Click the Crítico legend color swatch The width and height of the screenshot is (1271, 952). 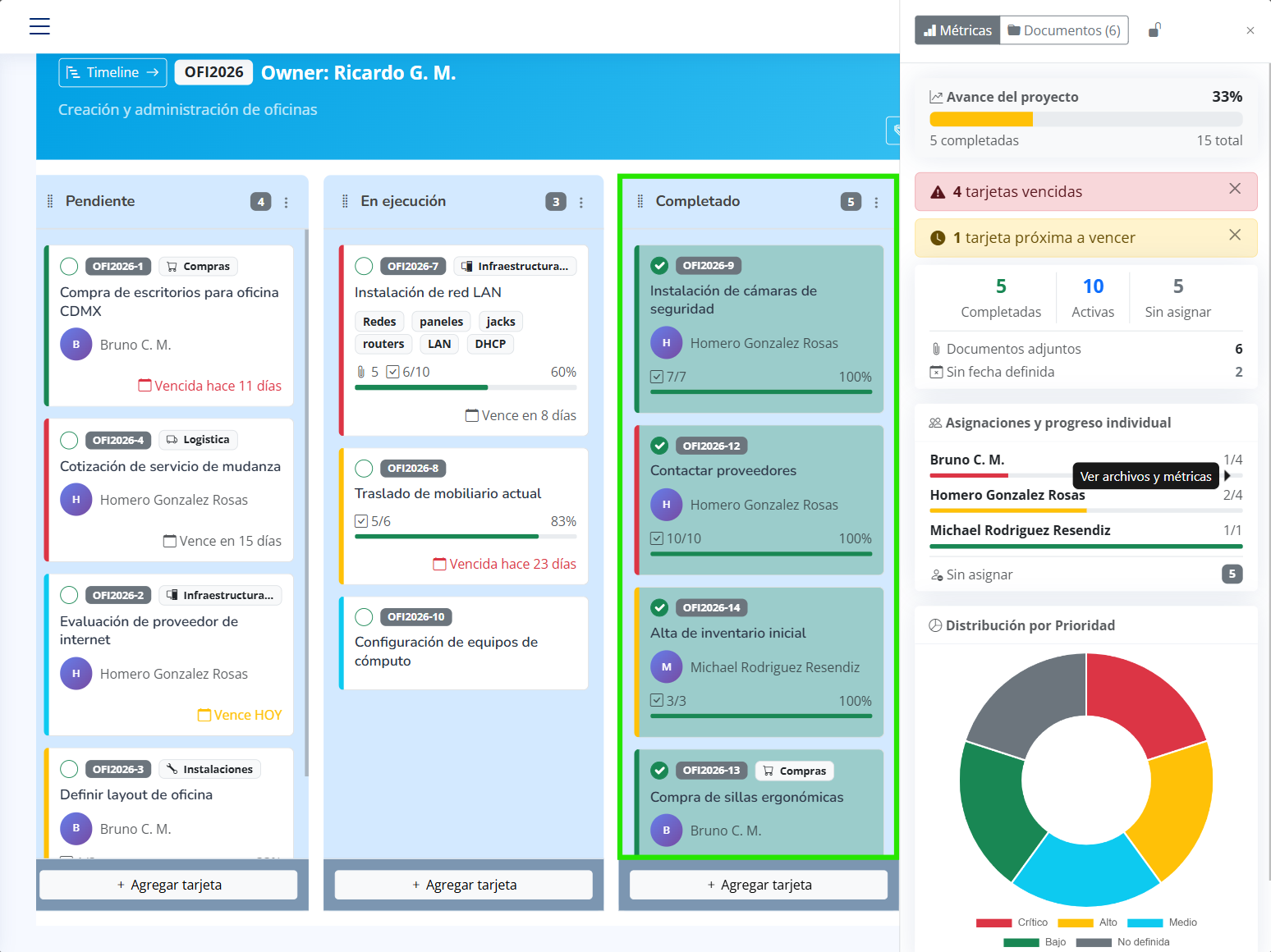click(993, 922)
